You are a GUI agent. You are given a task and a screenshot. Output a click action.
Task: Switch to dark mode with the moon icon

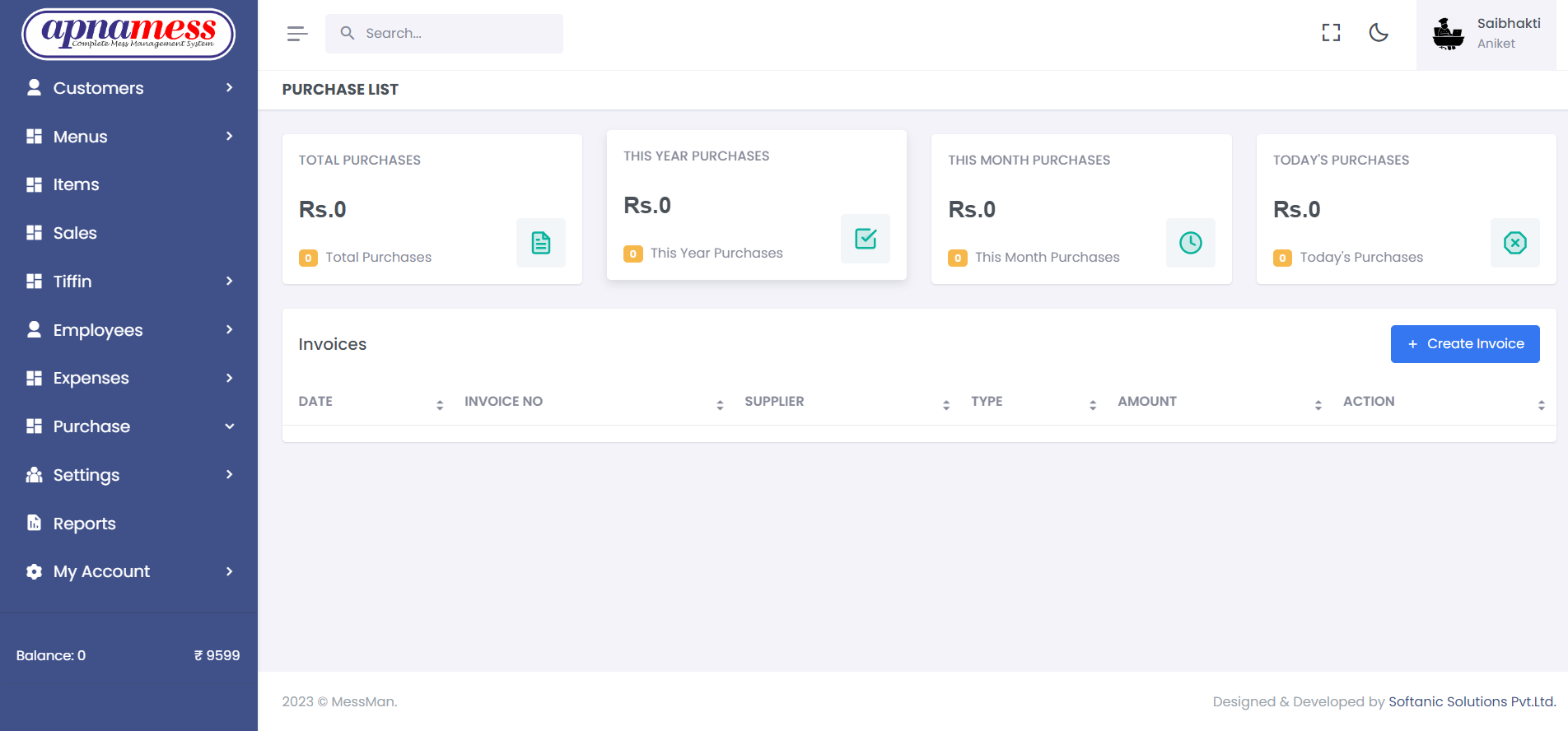[x=1379, y=33]
